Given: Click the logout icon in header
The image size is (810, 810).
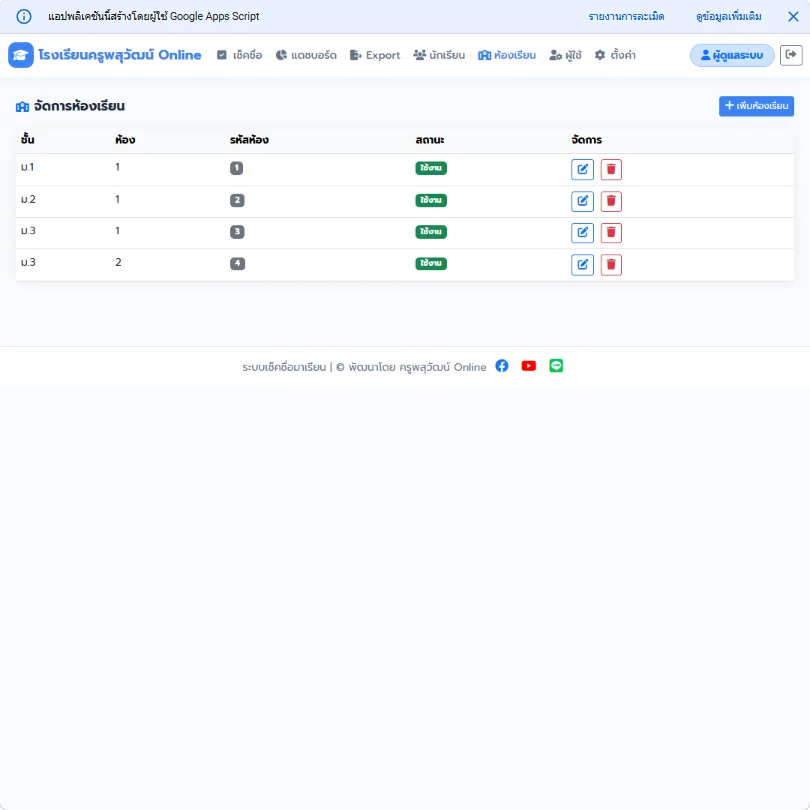Looking at the screenshot, I should click(x=790, y=55).
